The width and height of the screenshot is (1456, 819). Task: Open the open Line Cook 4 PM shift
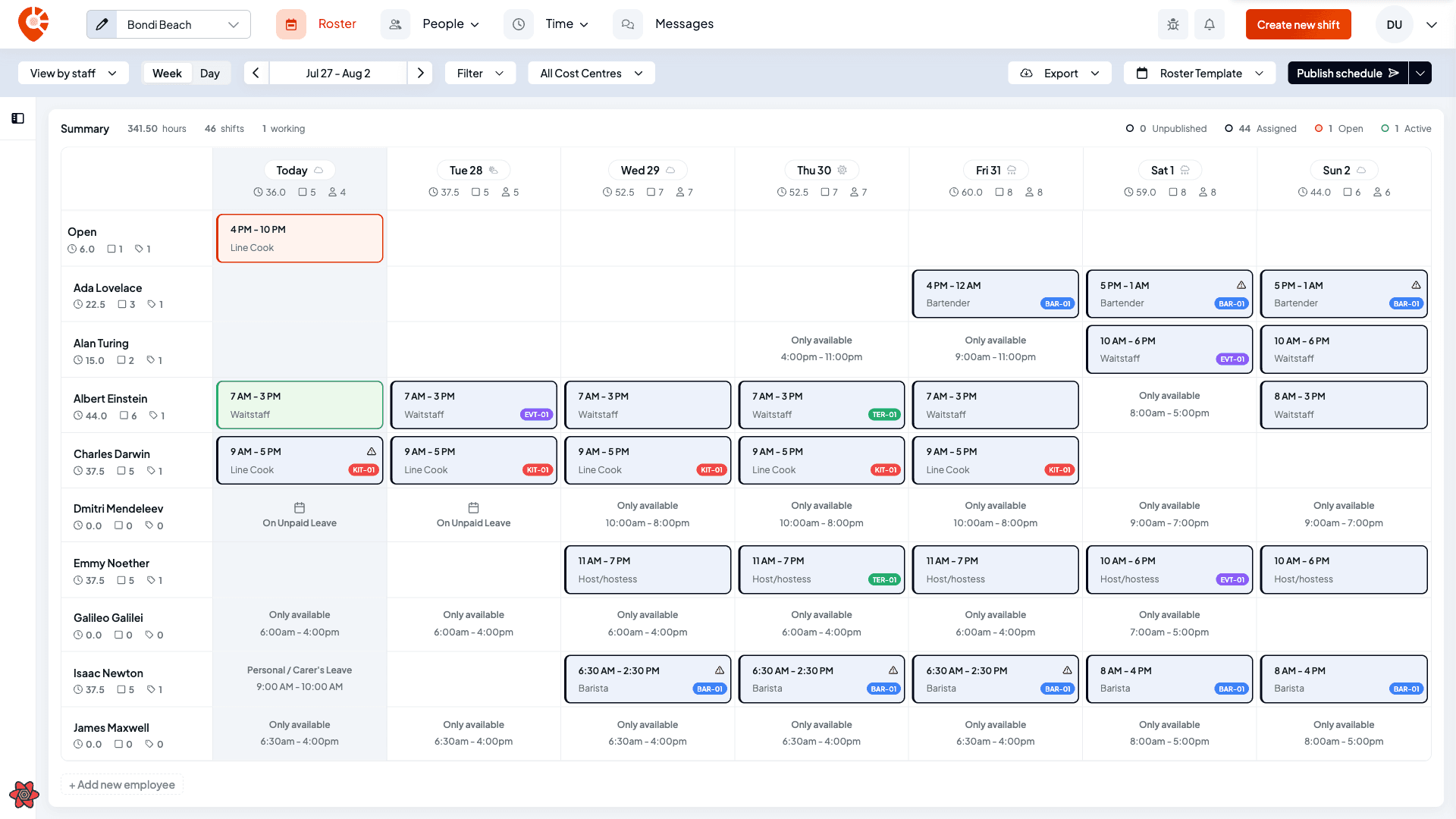pyautogui.click(x=300, y=238)
